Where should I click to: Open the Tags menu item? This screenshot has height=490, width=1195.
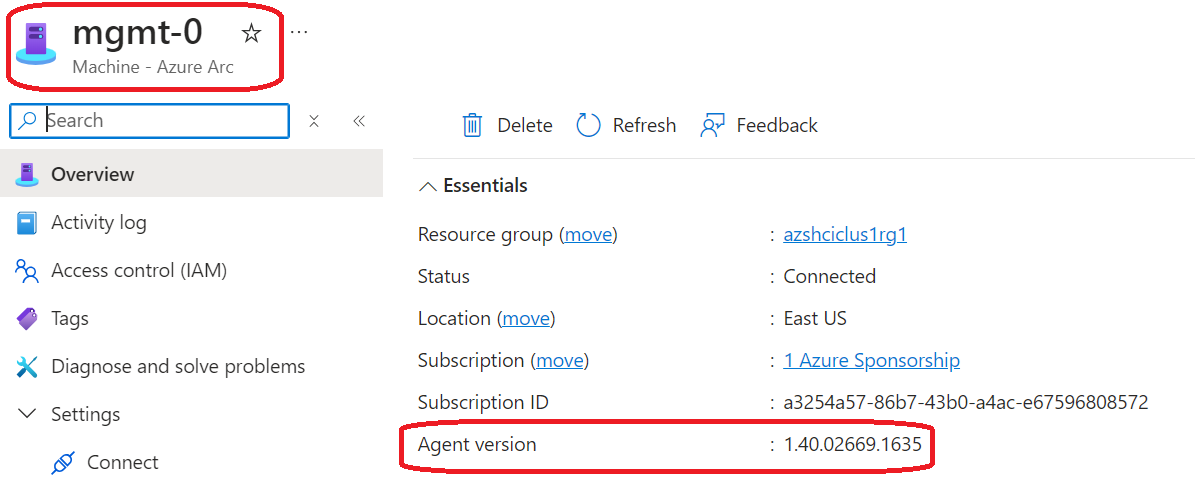tap(70, 318)
